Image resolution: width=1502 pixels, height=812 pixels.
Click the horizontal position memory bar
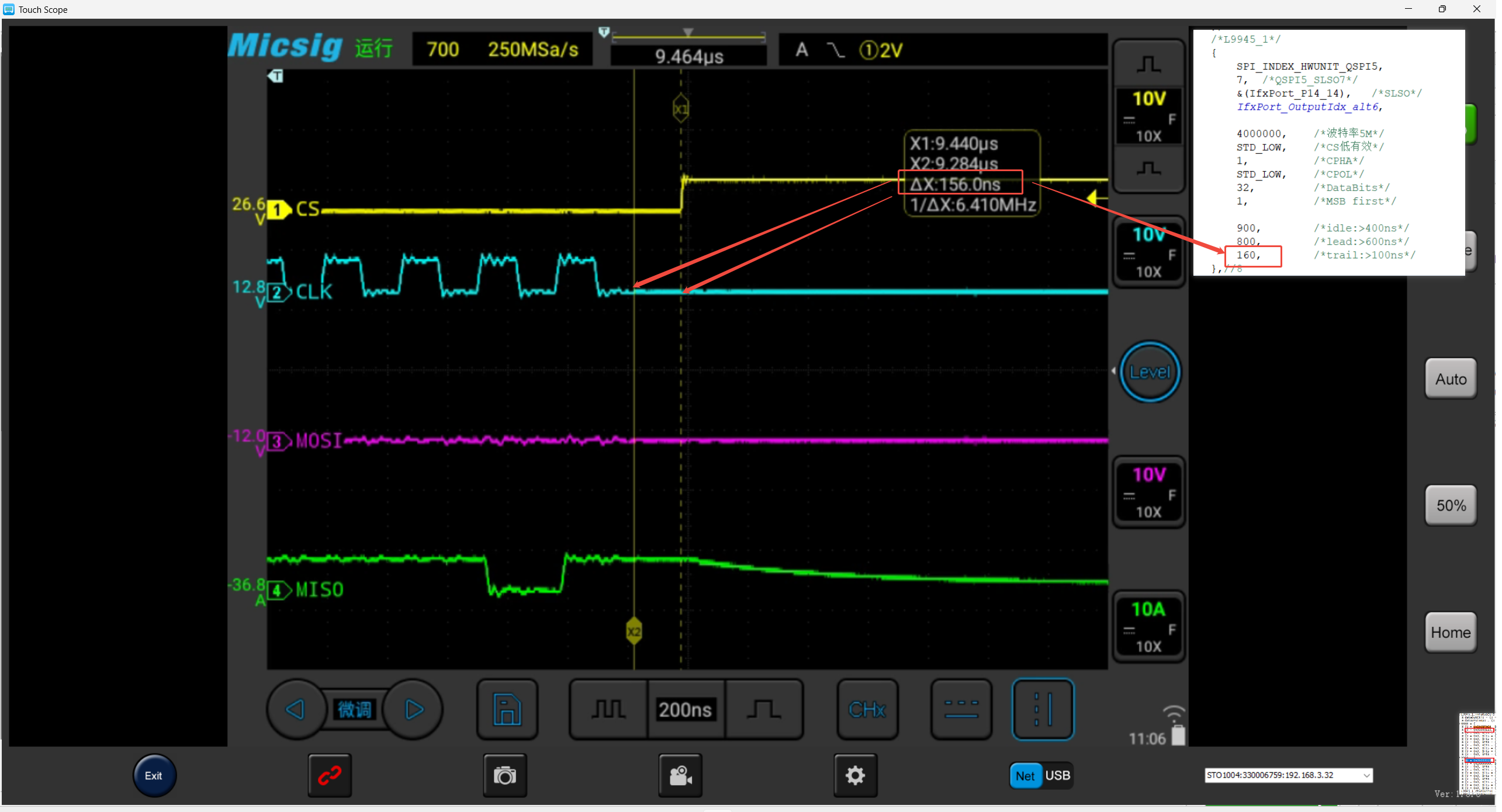tap(688, 37)
